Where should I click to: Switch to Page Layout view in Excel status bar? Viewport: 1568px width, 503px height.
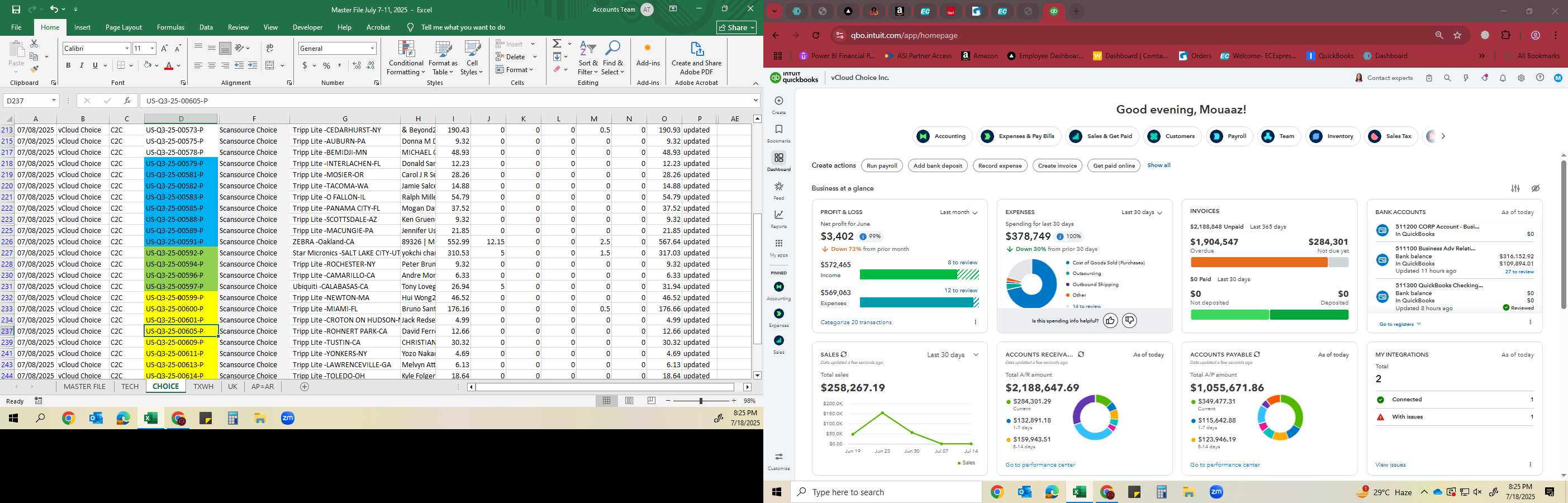click(629, 401)
